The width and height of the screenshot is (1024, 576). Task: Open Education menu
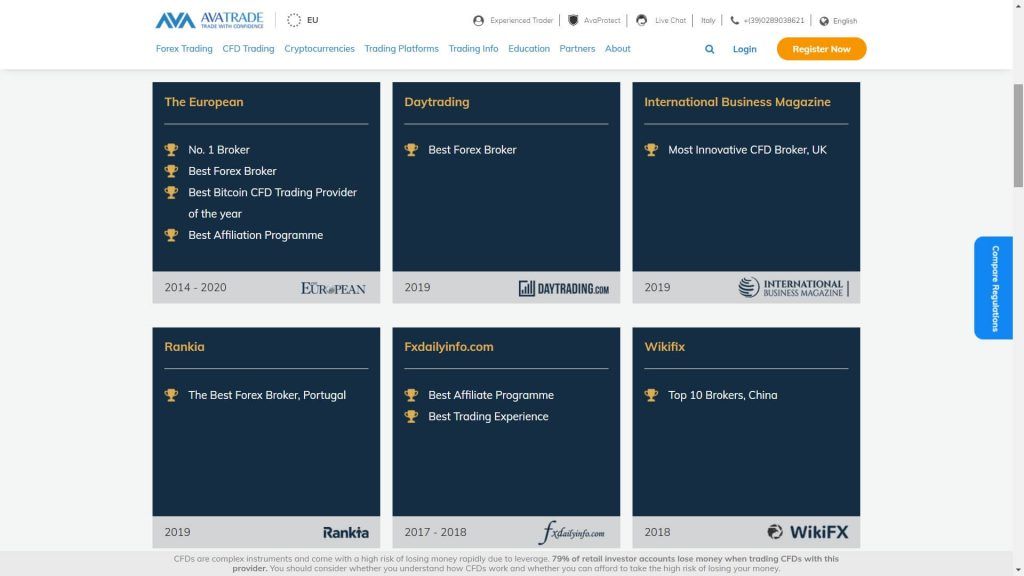pyautogui.click(x=529, y=49)
